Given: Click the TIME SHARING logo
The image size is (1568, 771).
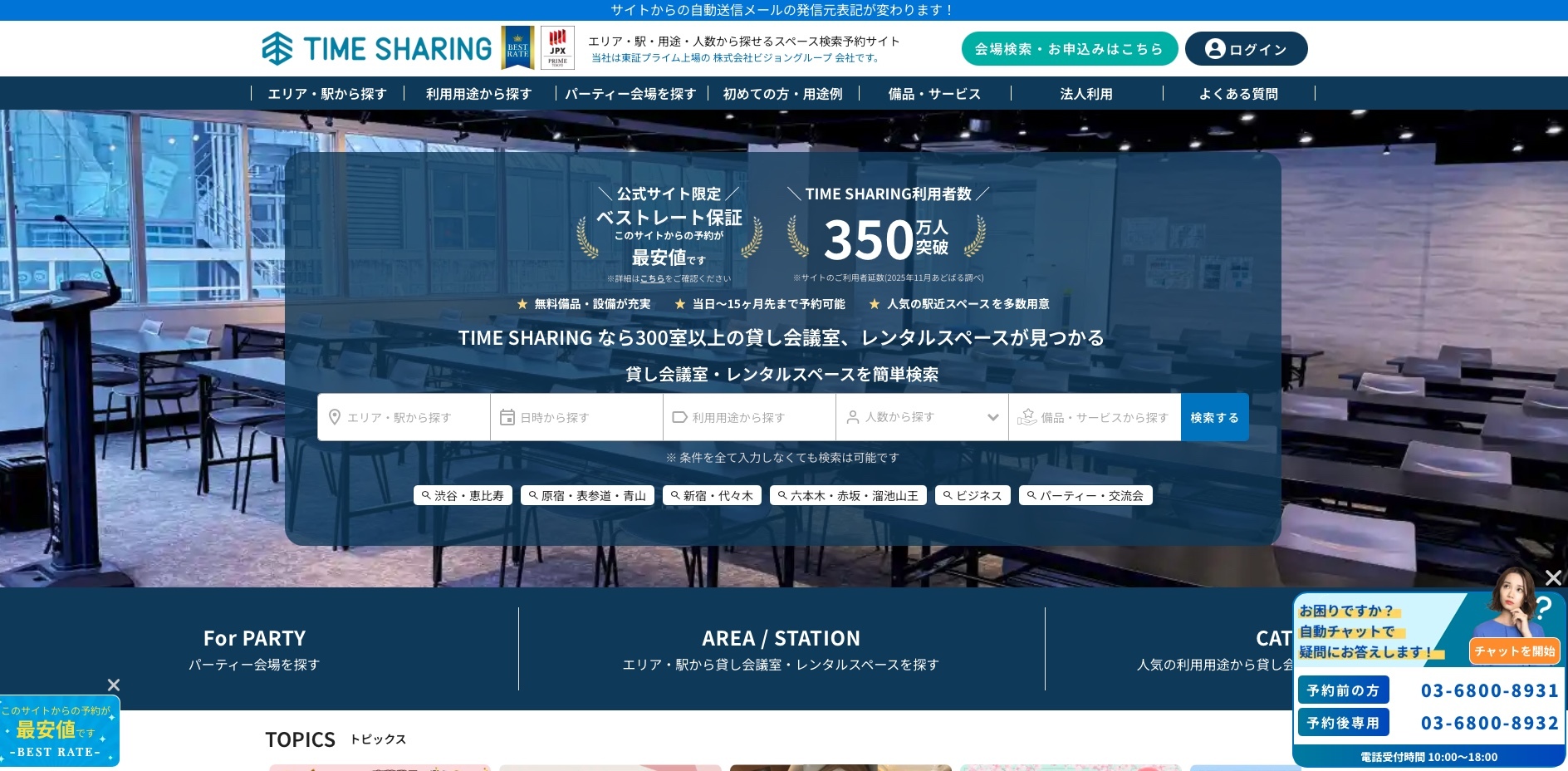Looking at the screenshot, I should pos(376,49).
